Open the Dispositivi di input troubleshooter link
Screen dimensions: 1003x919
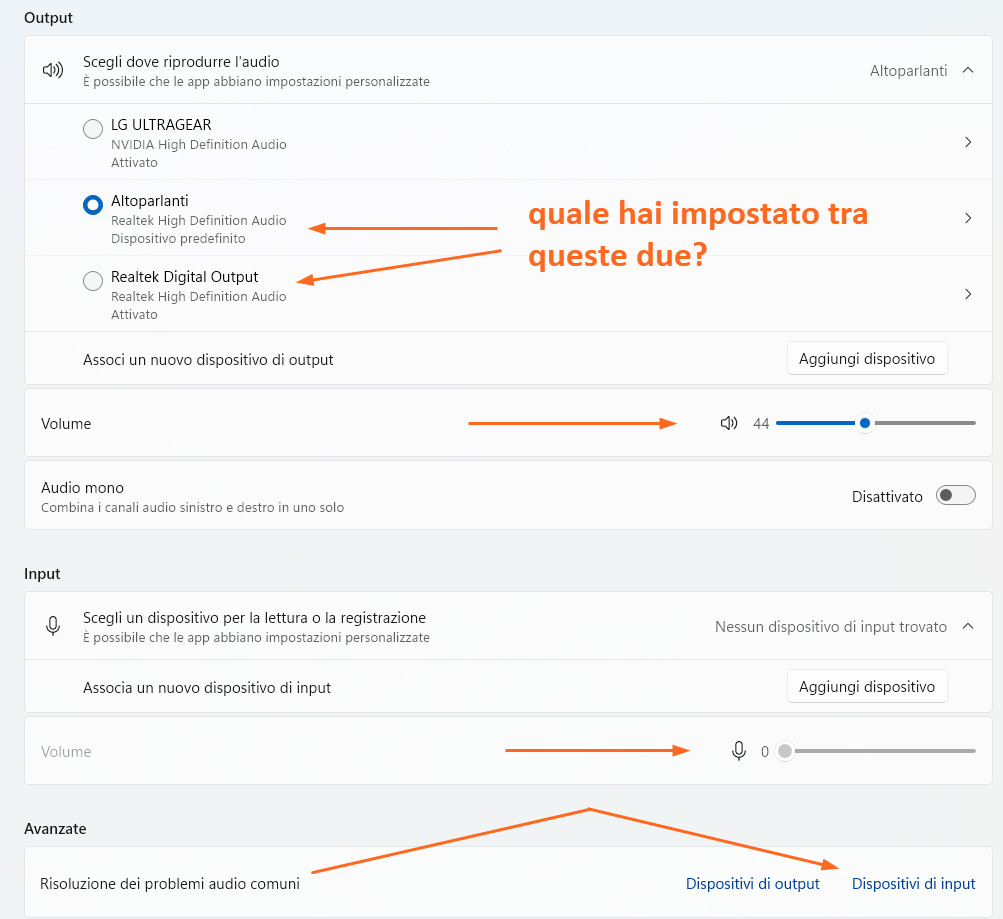913,883
